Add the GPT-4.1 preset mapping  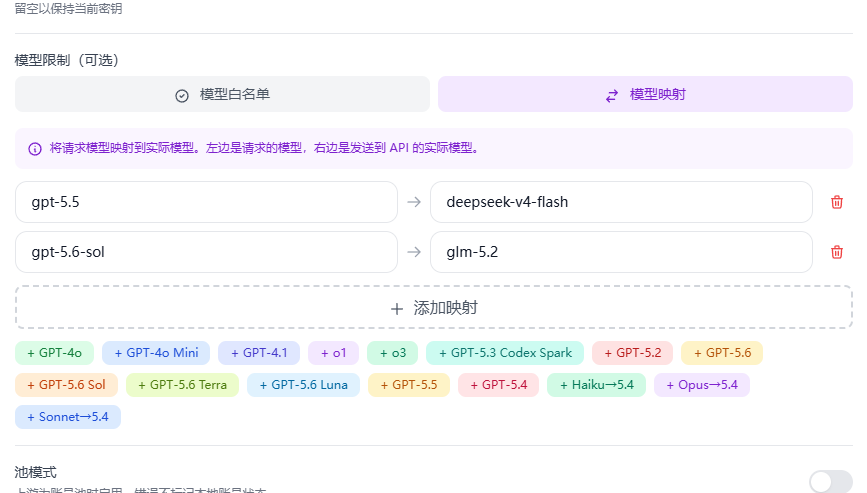pos(259,353)
